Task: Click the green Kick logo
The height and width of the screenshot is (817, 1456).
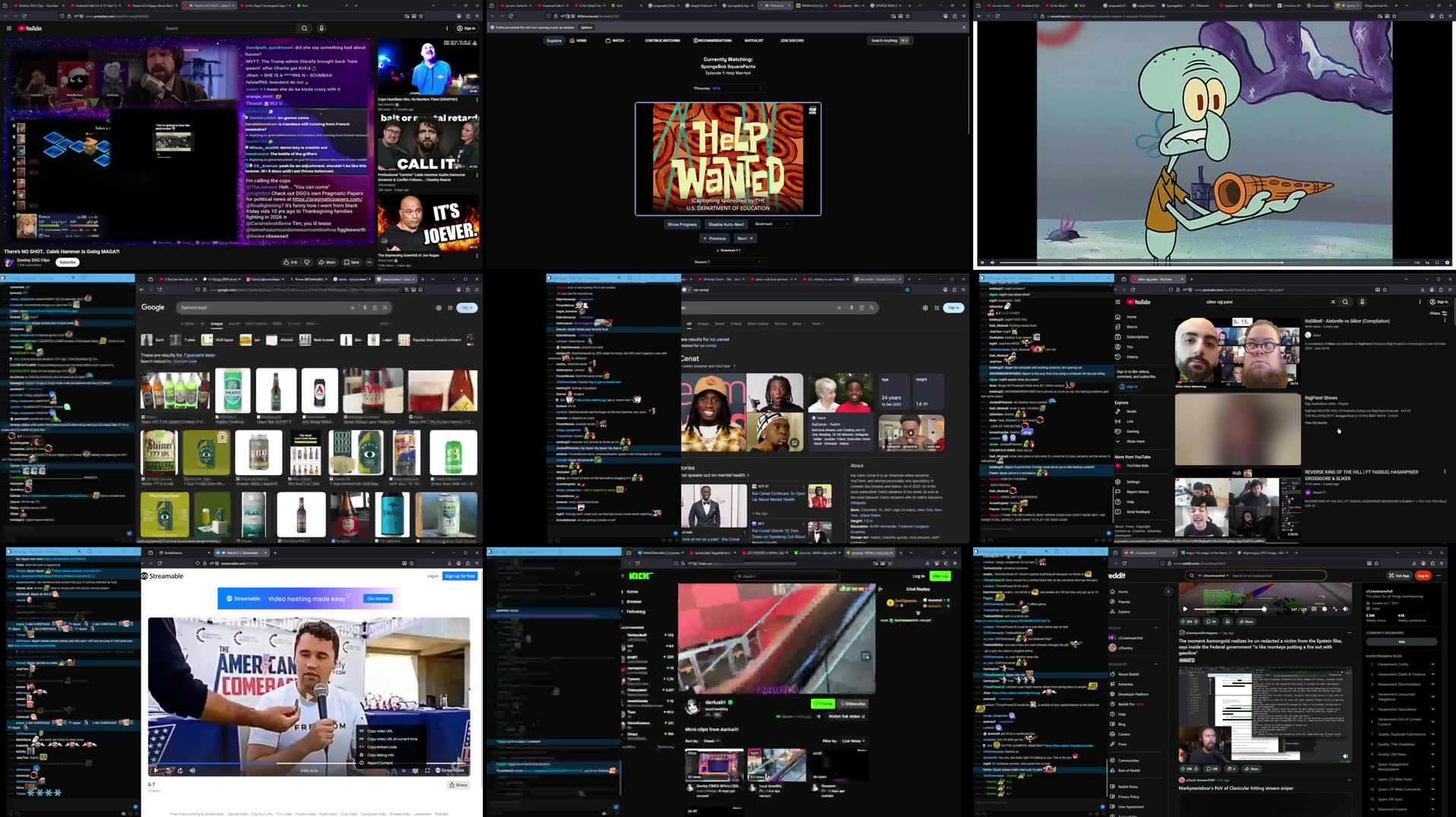Action: tap(640, 576)
